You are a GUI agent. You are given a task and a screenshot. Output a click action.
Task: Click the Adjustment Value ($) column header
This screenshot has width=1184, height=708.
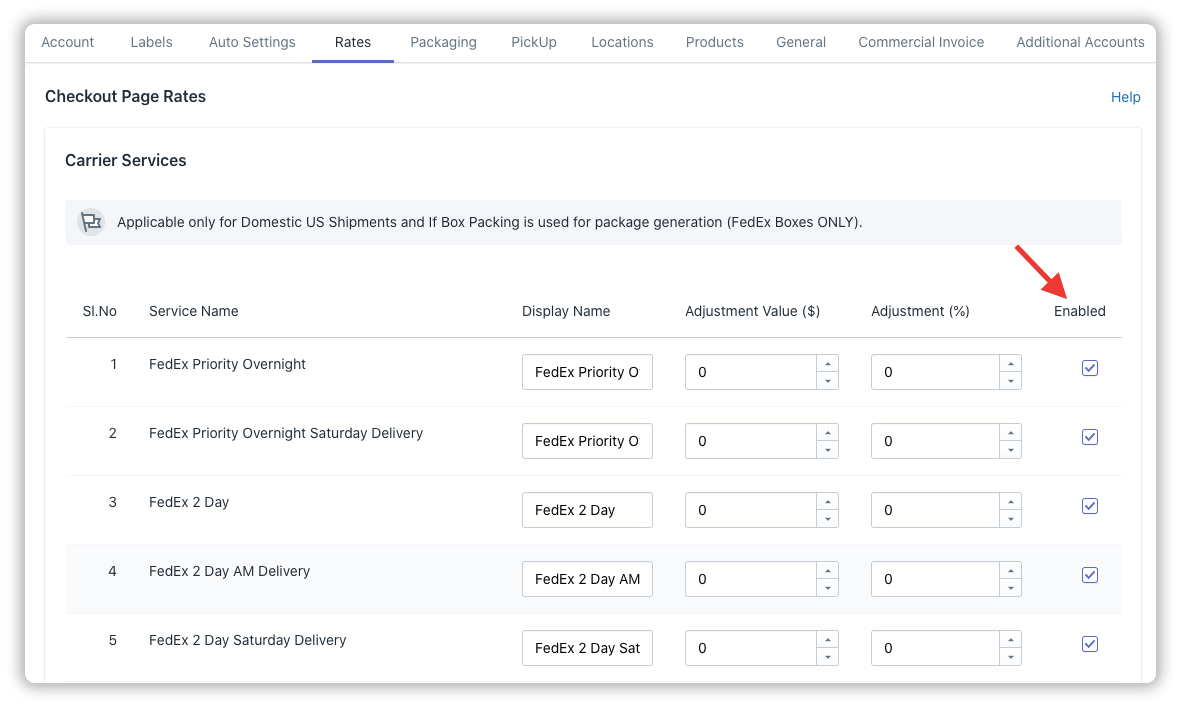point(752,311)
